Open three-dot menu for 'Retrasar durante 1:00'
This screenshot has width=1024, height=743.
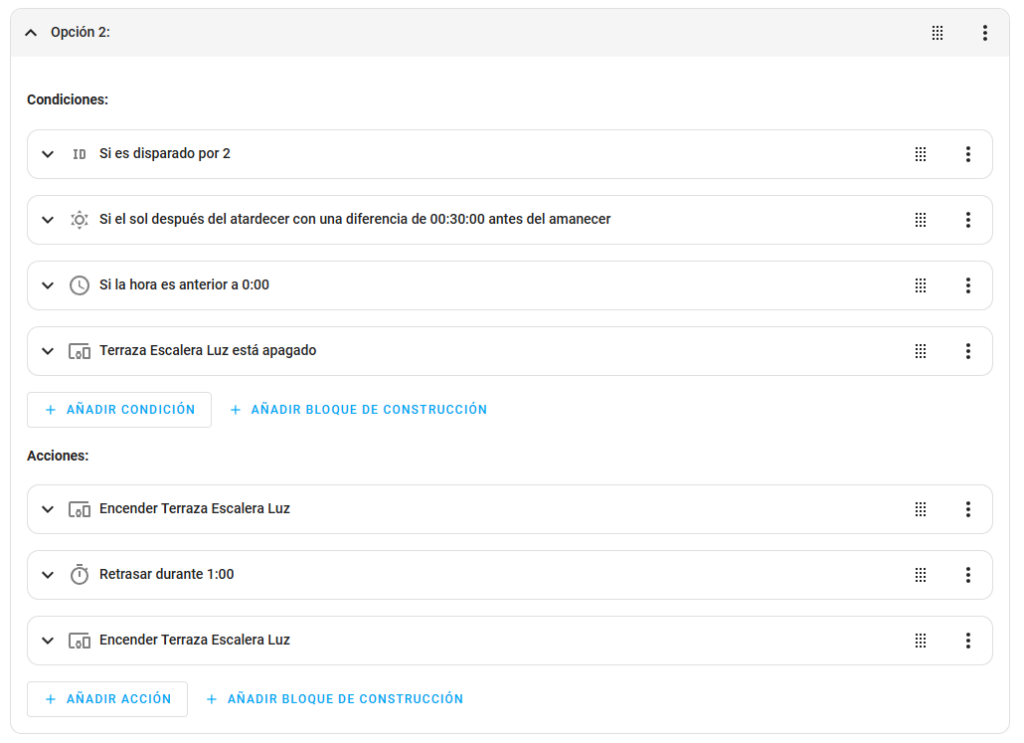(968, 575)
